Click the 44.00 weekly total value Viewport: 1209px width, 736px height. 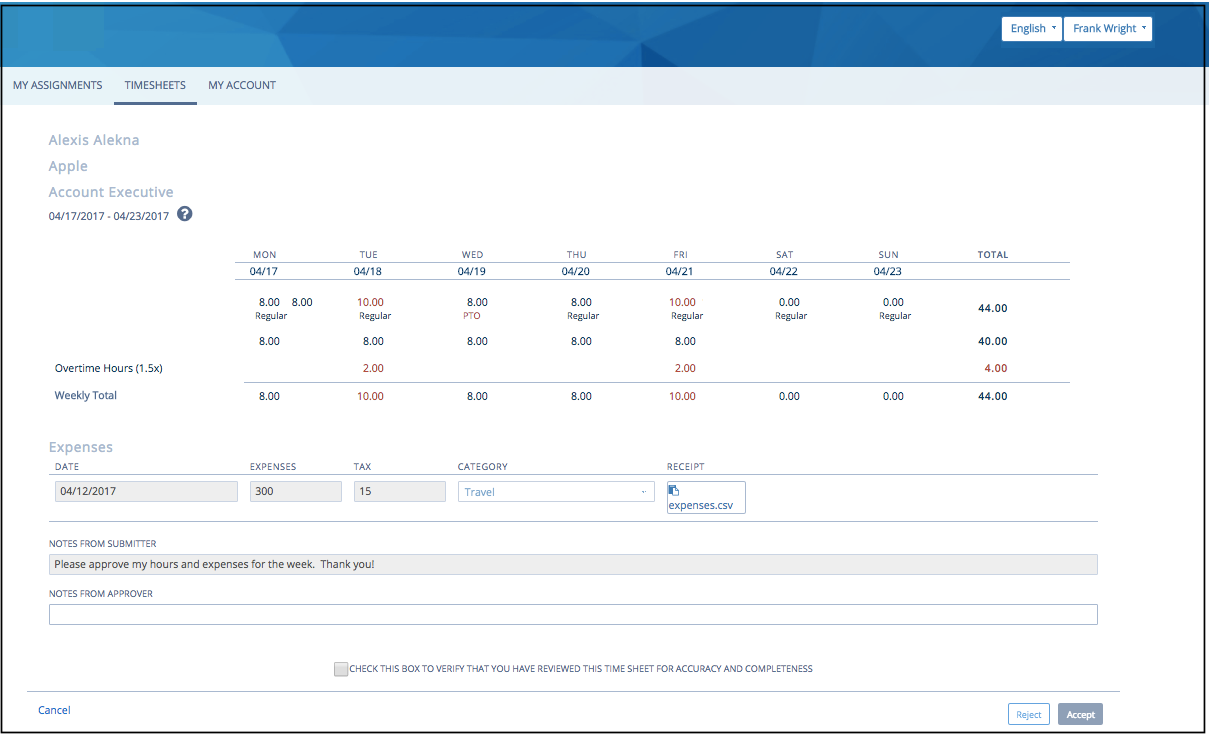point(992,396)
